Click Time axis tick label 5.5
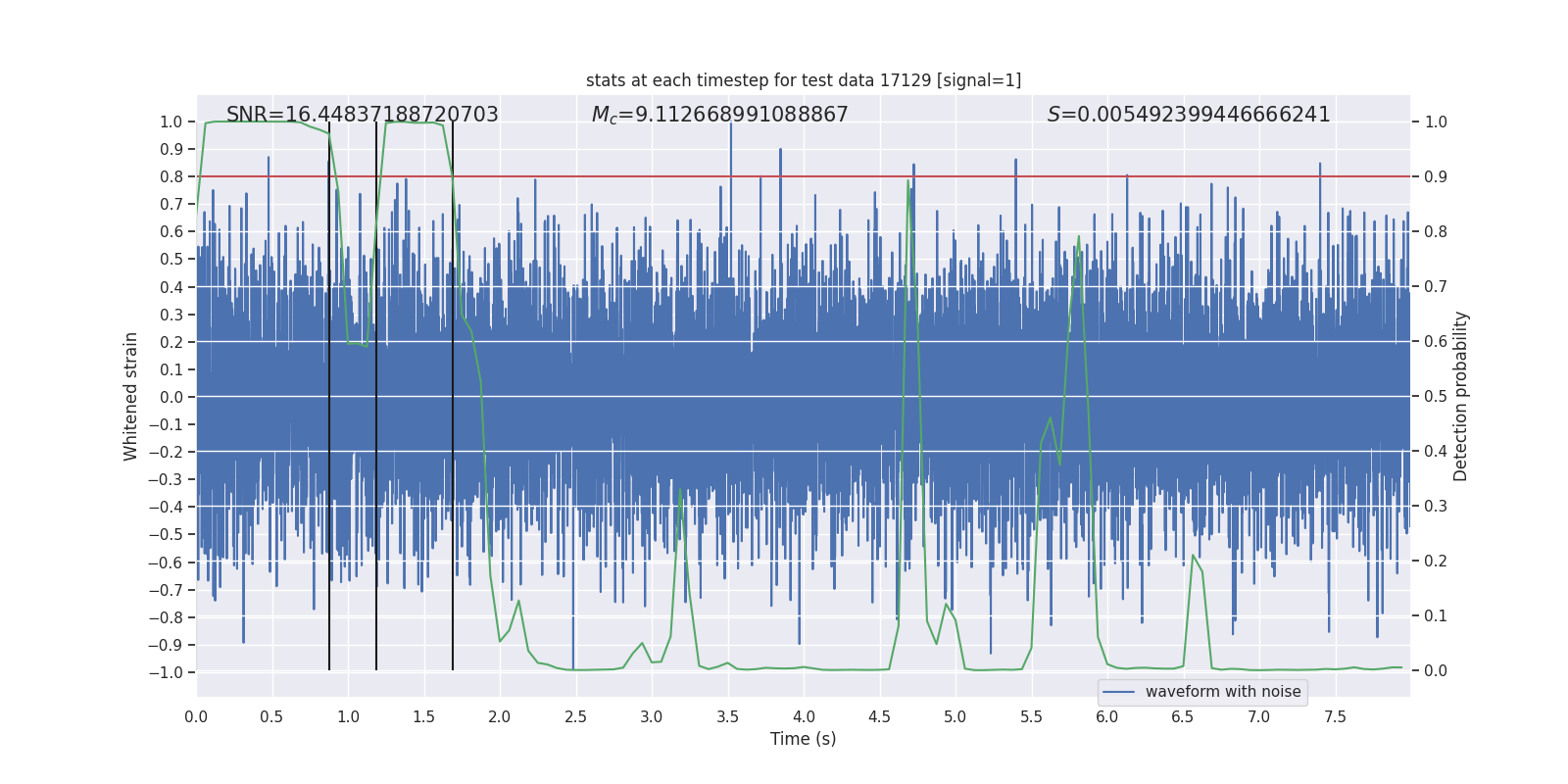1568x784 pixels. pos(1031,716)
